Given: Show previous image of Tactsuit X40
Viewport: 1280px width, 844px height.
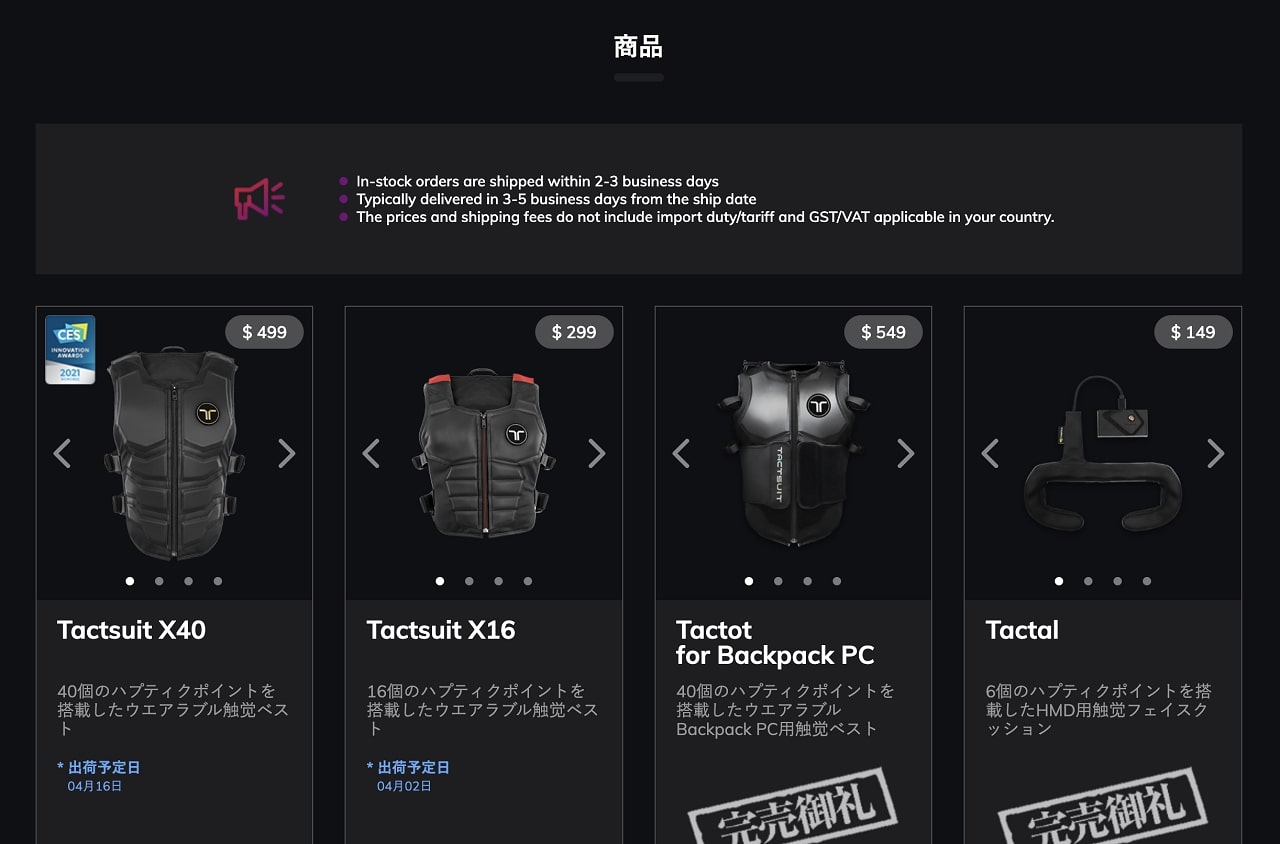Looking at the screenshot, I should point(62,453).
